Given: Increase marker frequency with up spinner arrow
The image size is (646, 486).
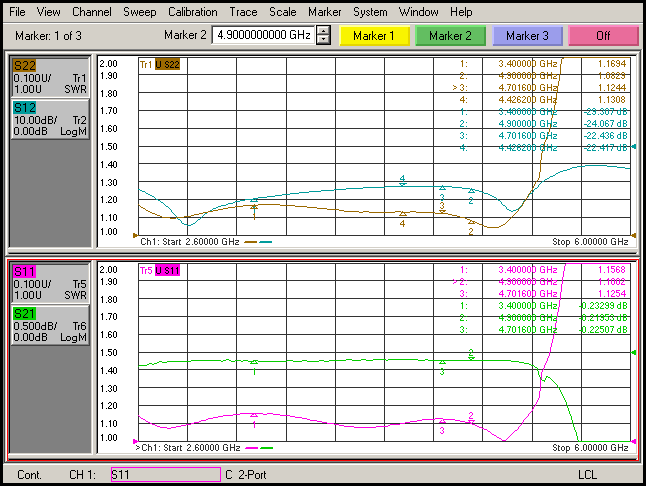Looking at the screenshot, I should (x=323, y=31).
